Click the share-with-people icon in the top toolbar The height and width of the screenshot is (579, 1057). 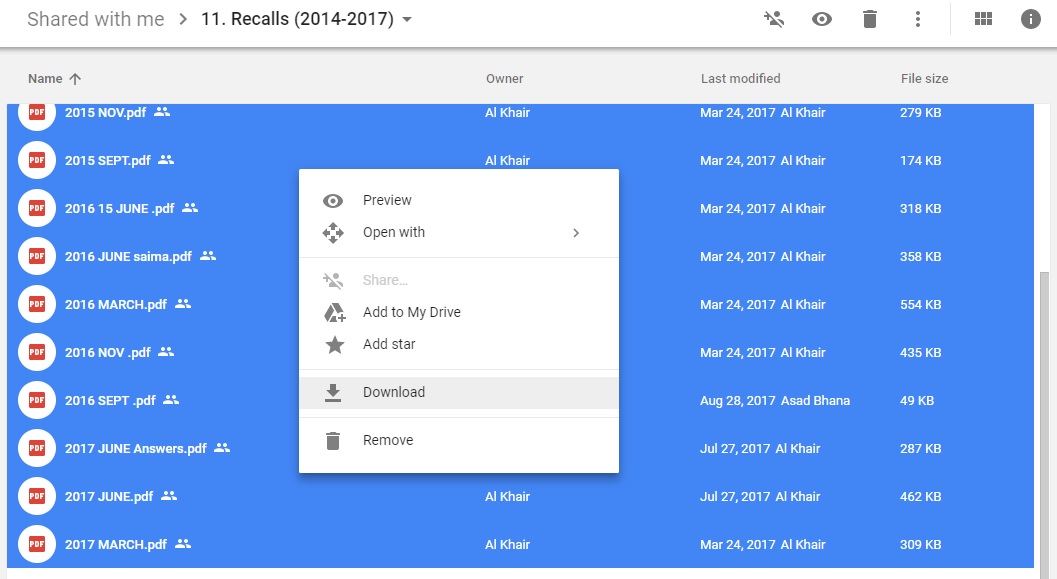(774, 19)
